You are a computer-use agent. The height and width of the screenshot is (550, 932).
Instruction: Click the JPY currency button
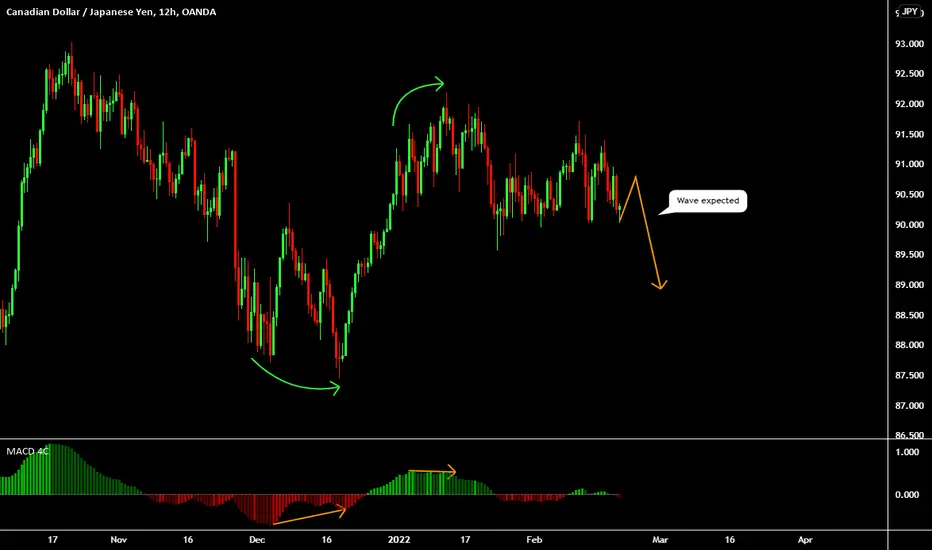pos(910,11)
